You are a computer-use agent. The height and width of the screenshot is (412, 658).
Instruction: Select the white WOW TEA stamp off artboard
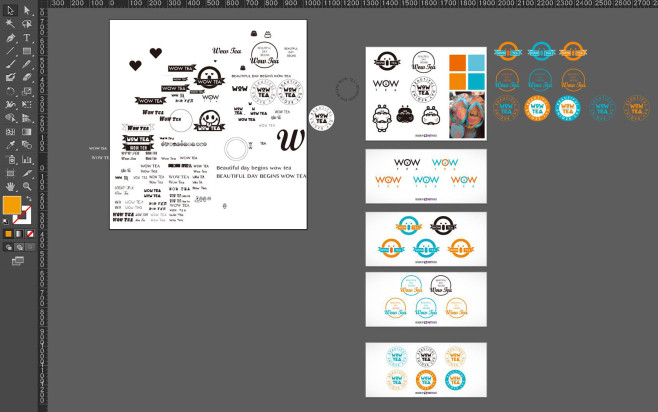click(321, 118)
